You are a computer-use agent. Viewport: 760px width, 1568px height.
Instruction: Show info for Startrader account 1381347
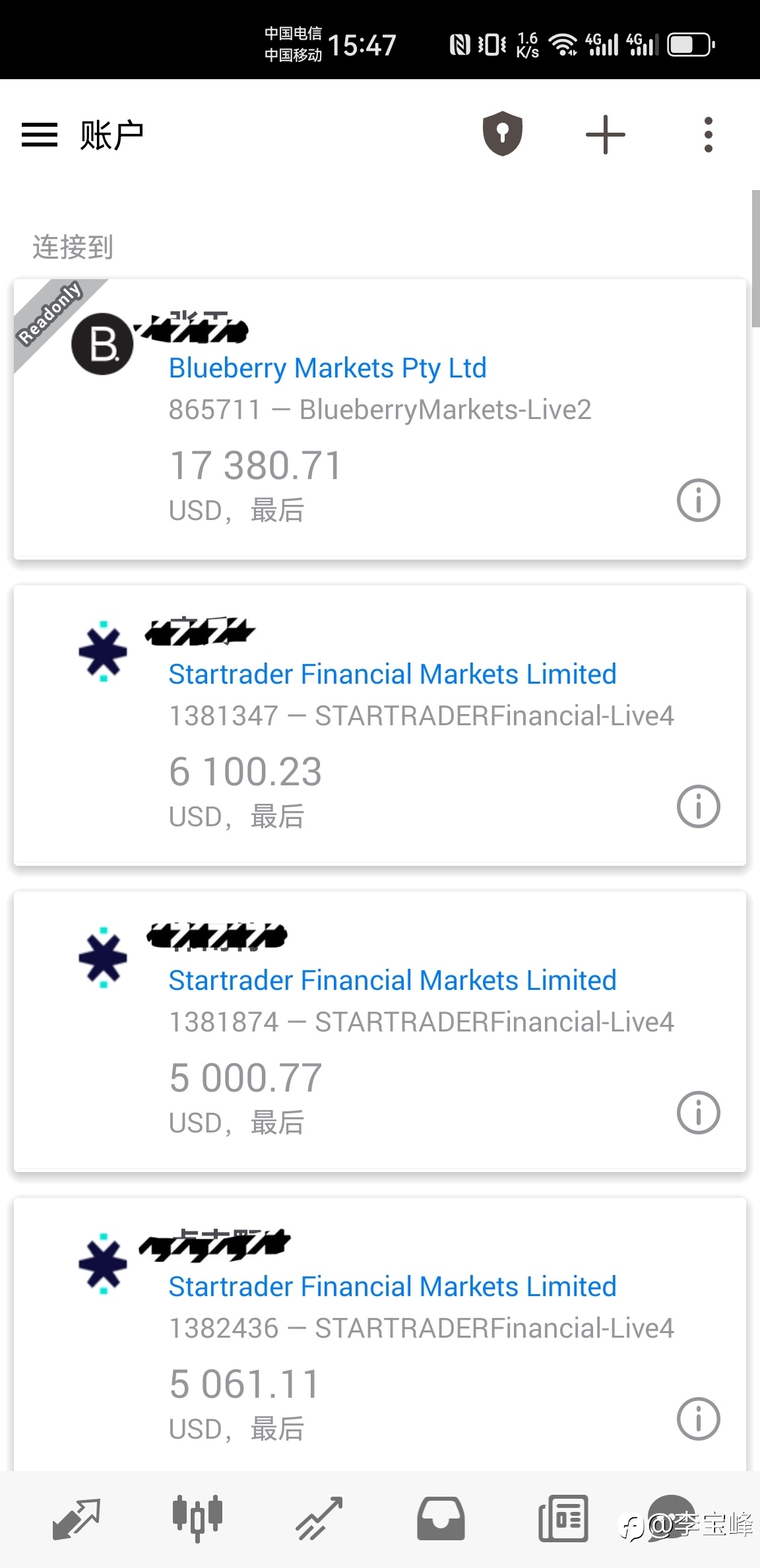point(699,806)
